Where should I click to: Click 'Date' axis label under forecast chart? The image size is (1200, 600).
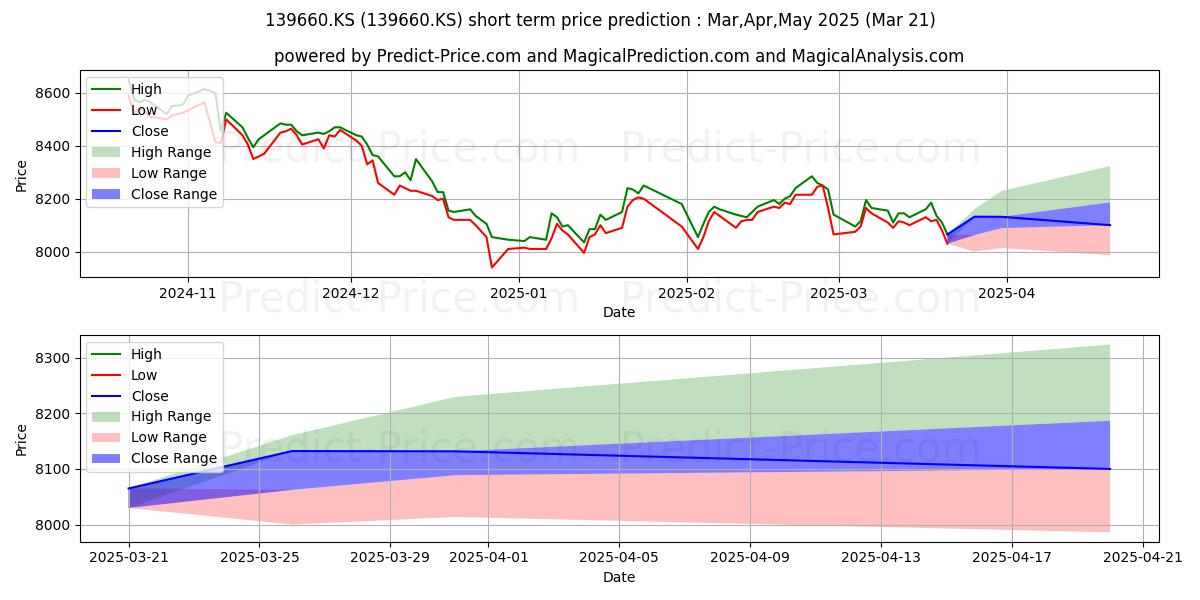click(x=619, y=577)
